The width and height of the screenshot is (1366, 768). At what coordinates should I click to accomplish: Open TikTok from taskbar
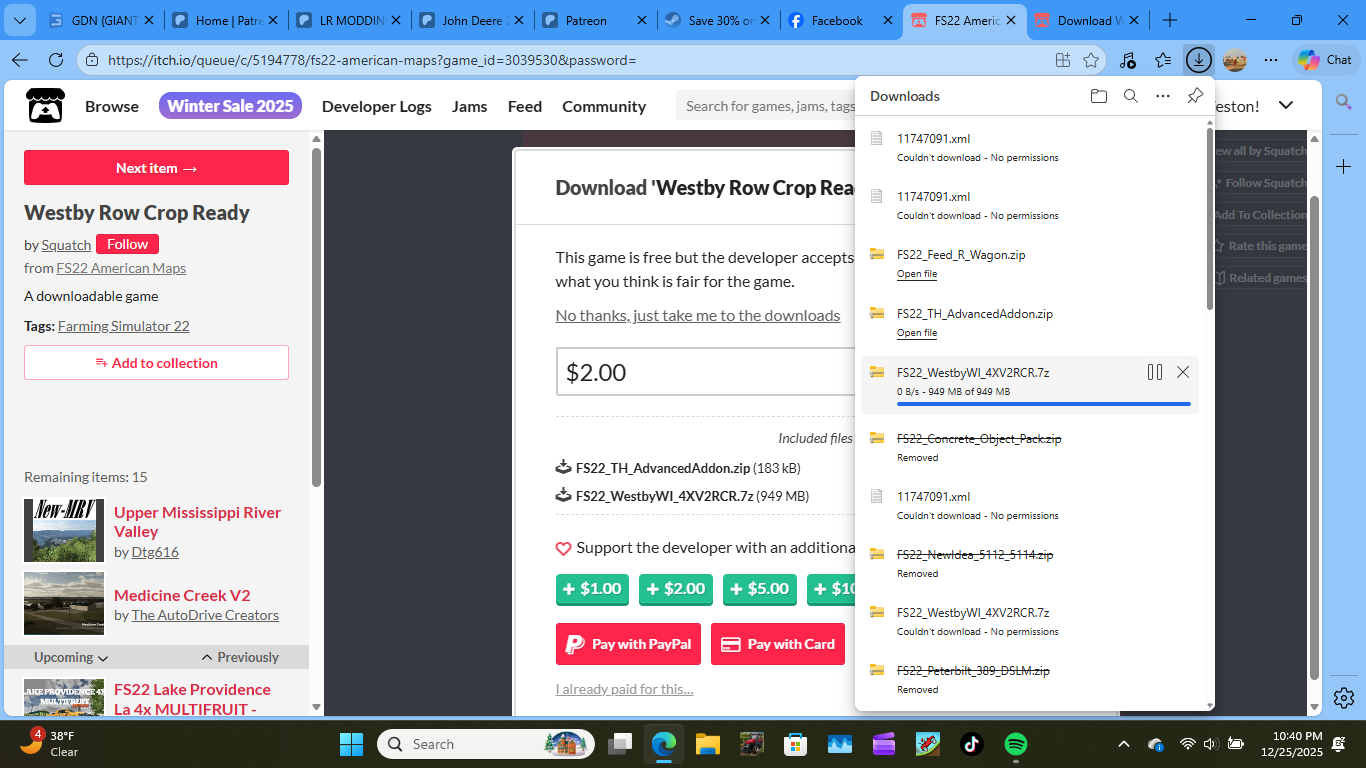pos(971,744)
